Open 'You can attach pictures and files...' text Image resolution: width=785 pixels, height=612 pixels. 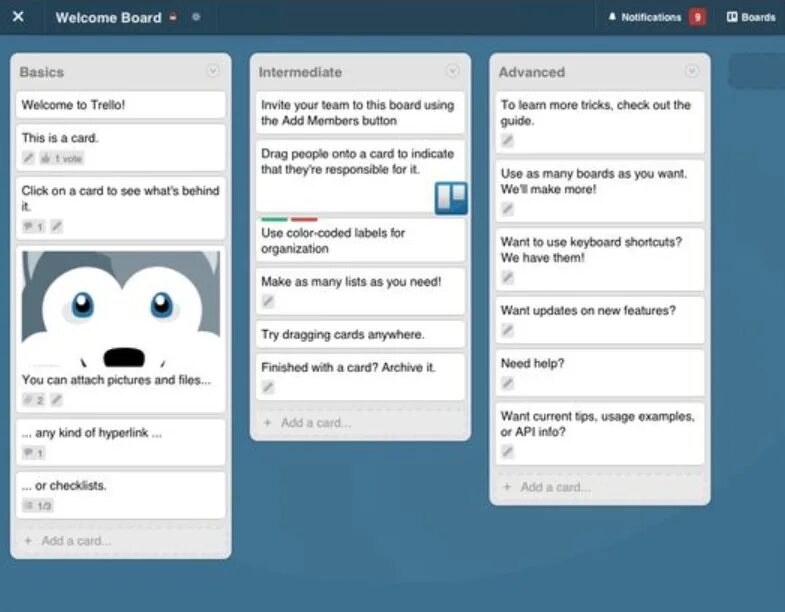[x=116, y=380]
